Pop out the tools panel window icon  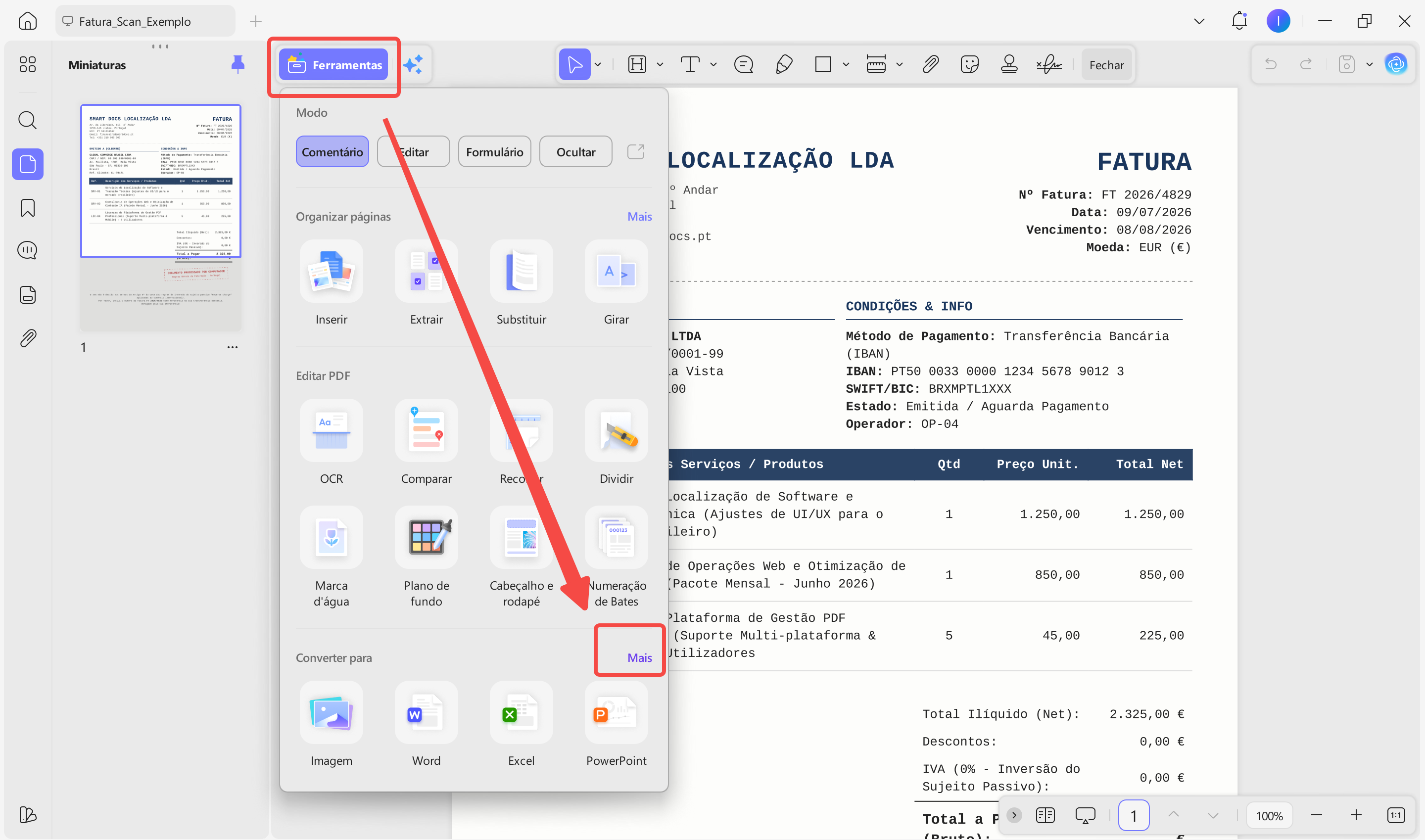coord(636,152)
